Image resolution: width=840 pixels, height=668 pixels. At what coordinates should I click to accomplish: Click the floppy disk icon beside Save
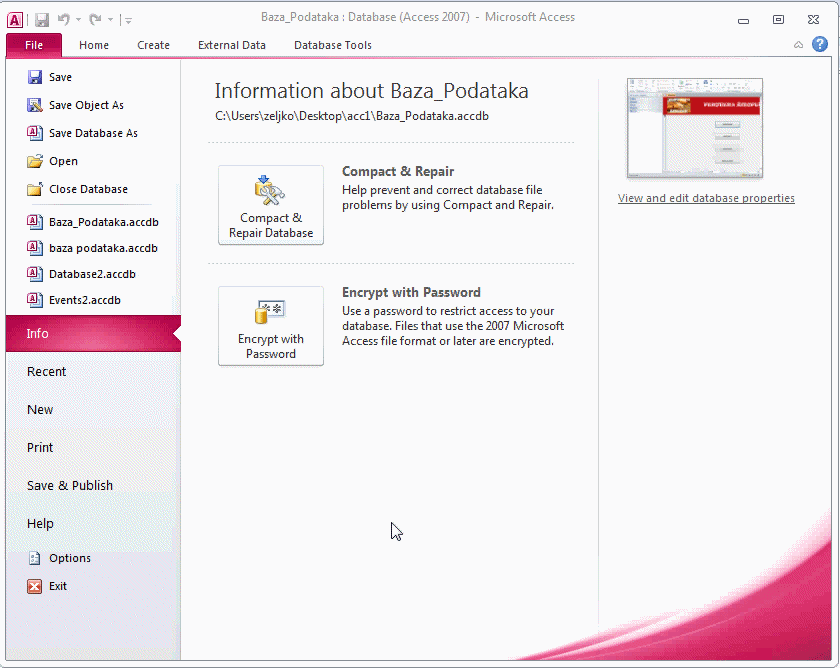(35, 77)
